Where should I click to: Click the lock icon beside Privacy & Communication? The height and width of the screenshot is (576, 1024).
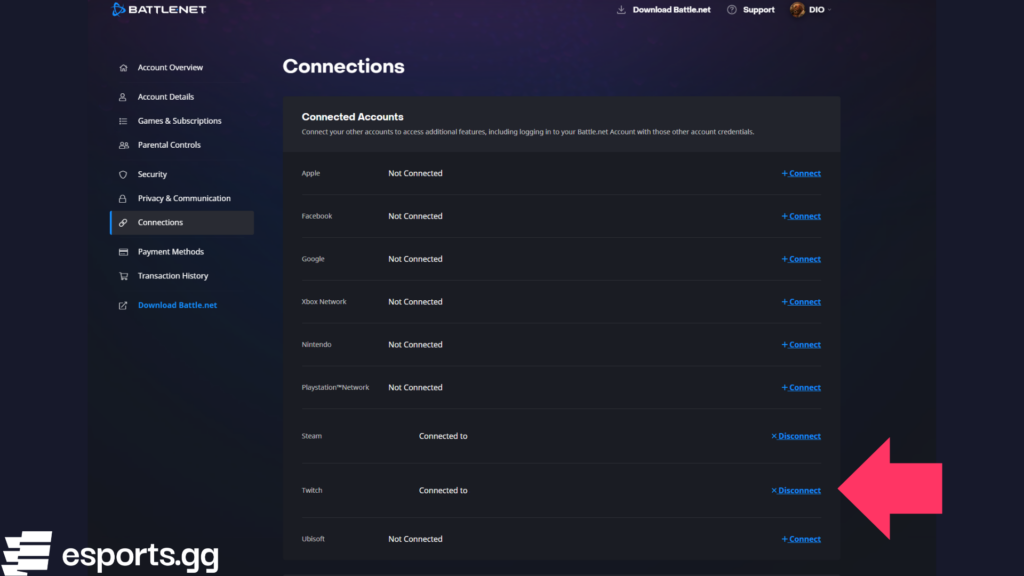121,198
